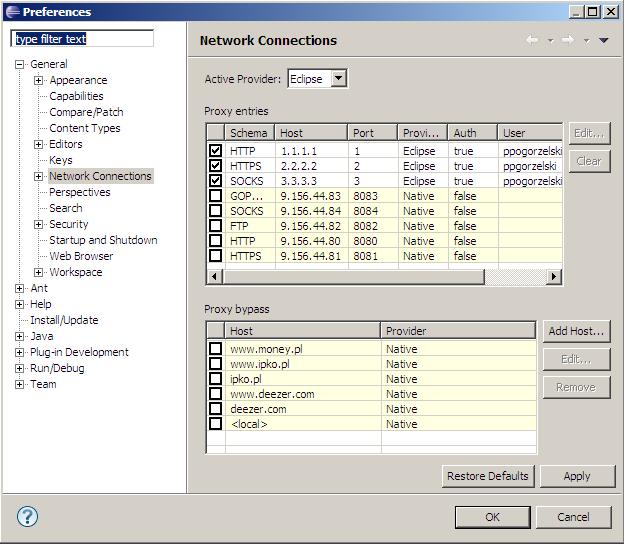This screenshot has width=624, height=544.
Task: Uncheck the HTTPS 2.2.2.2 proxy entry
Action: [x=215, y=165]
